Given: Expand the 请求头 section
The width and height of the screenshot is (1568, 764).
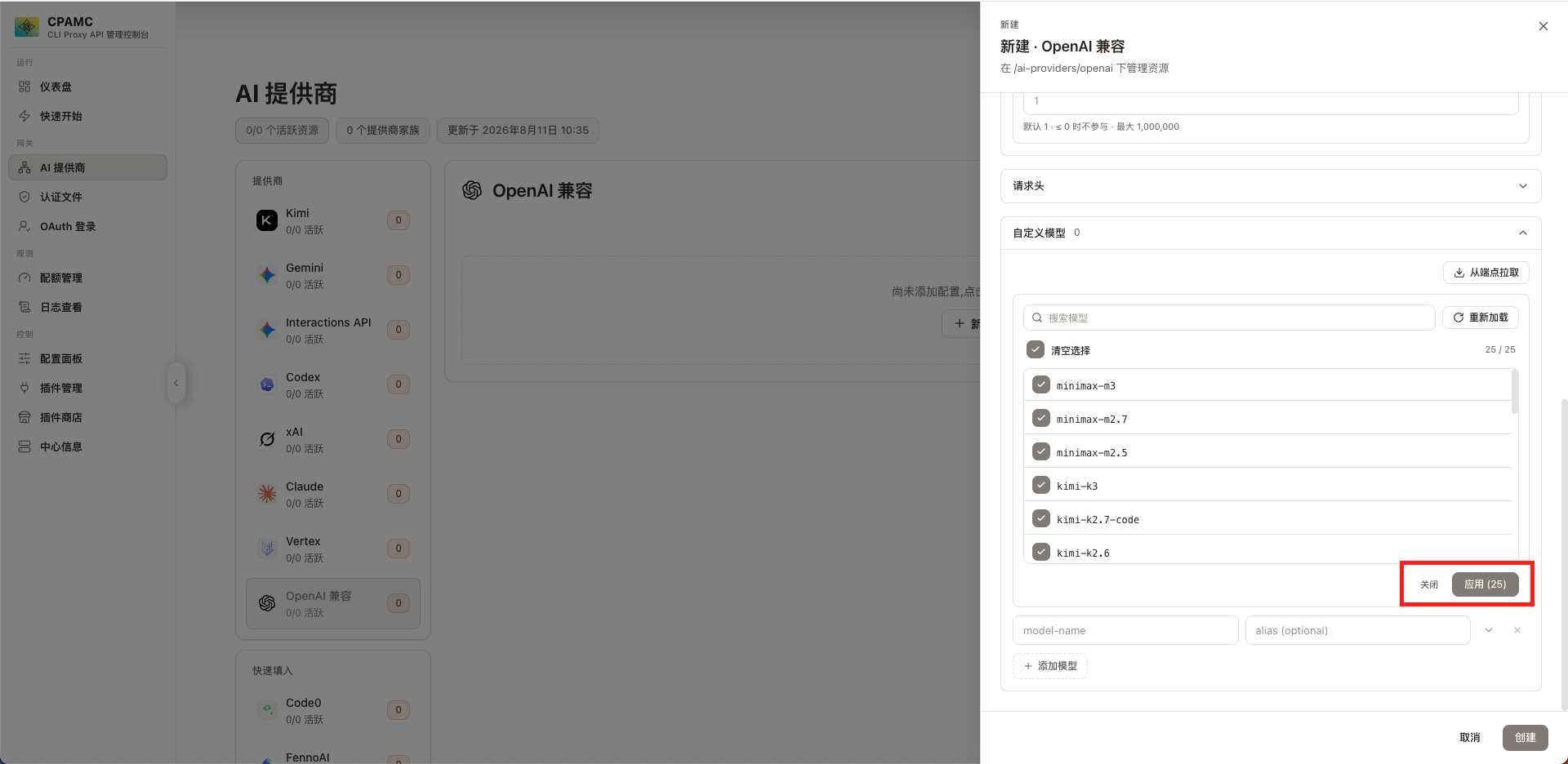Looking at the screenshot, I should pyautogui.click(x=1271, y=186).
